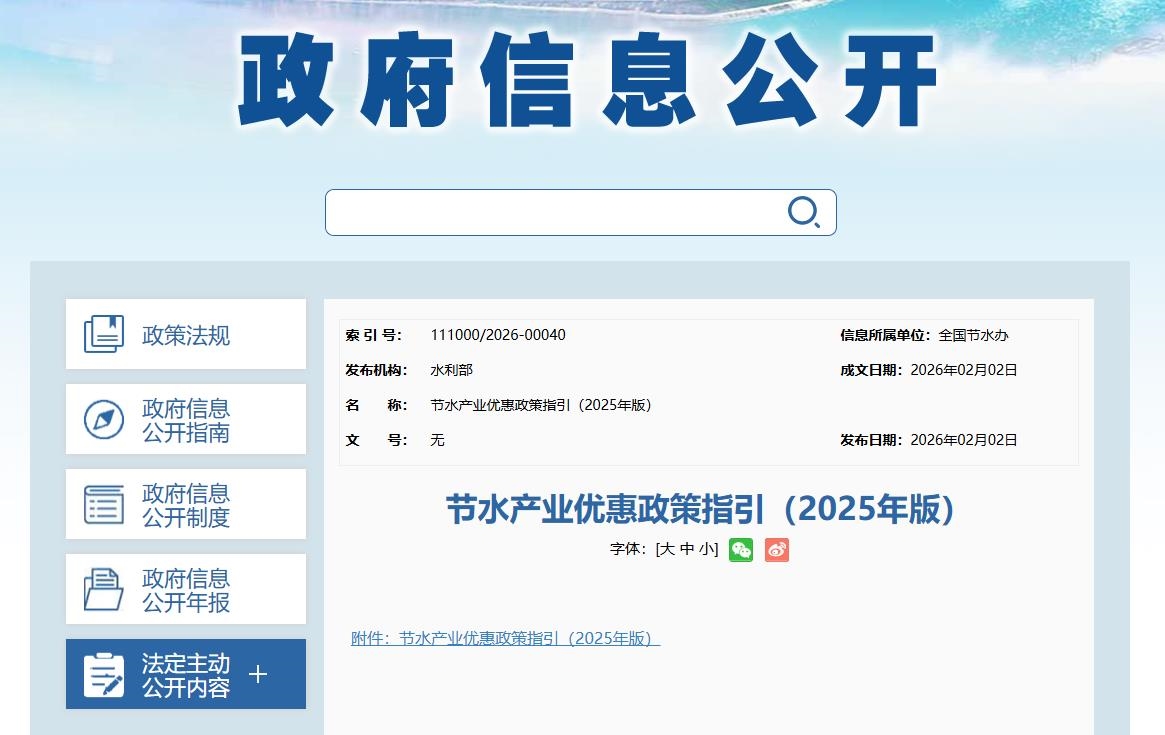
Task: Go to 政府信息公开指南 menu label
Action: 186,421
